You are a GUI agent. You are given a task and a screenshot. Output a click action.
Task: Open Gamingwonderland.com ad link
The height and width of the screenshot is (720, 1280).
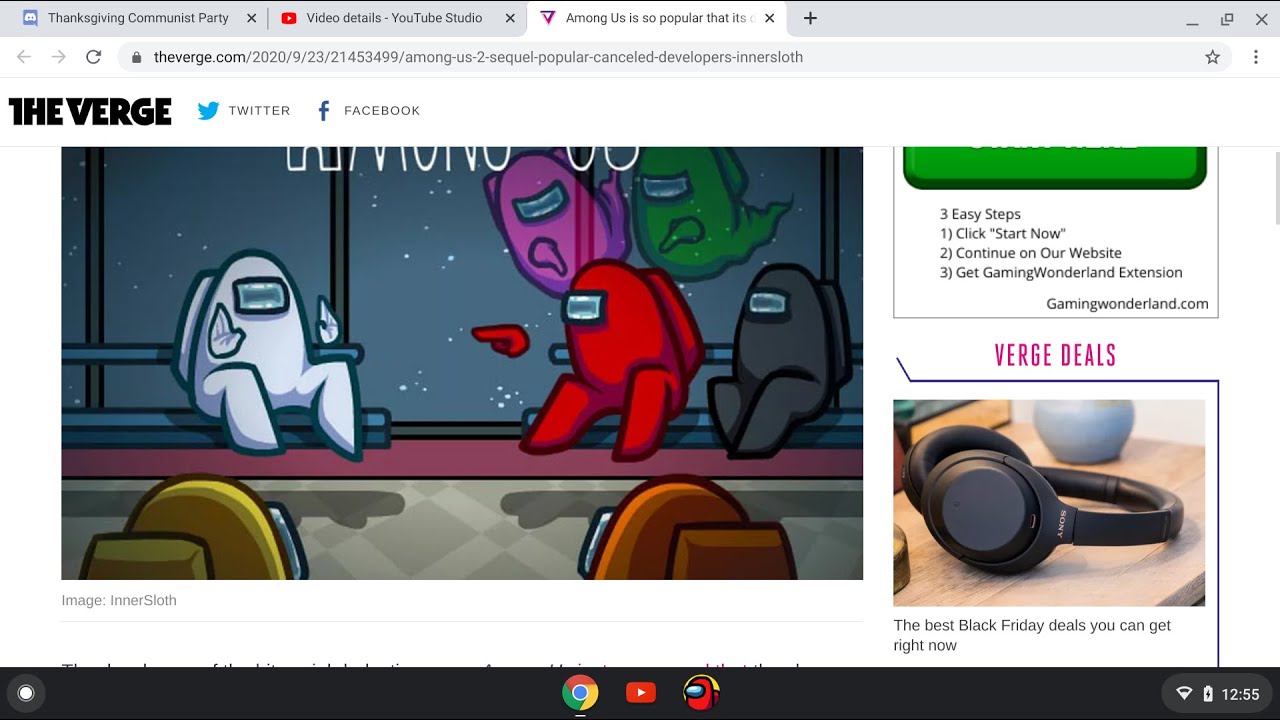1127,304
